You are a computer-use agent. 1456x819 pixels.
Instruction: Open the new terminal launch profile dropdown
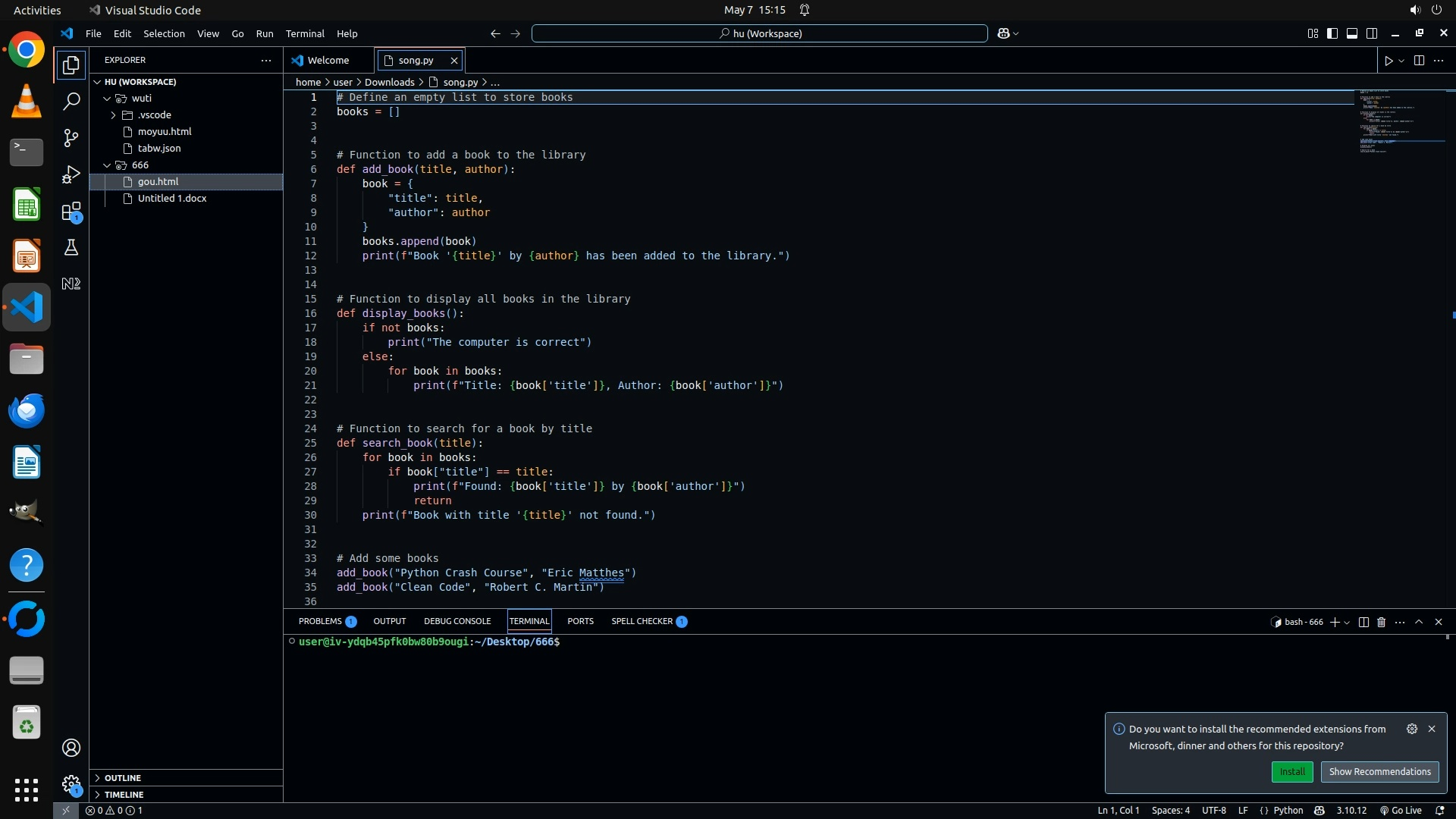click(x=1347, y=623)
